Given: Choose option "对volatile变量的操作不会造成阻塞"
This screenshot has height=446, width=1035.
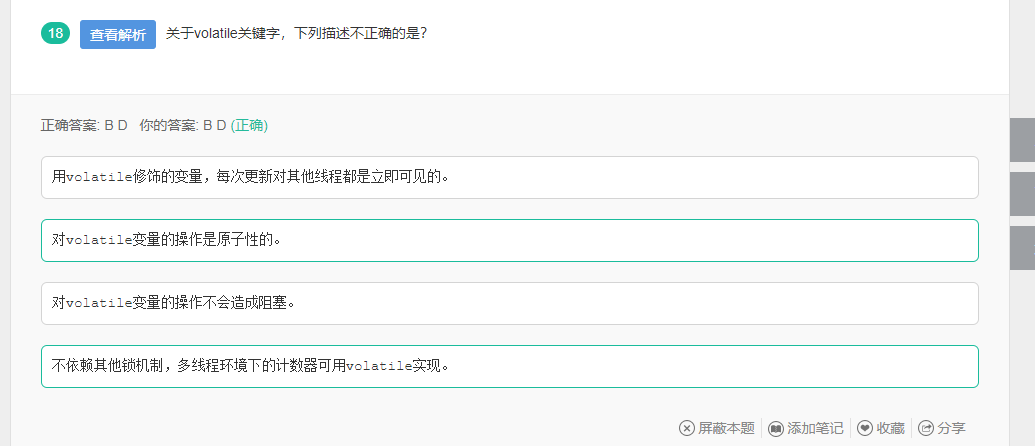Looking at the screenshot, I should point(509,303).
